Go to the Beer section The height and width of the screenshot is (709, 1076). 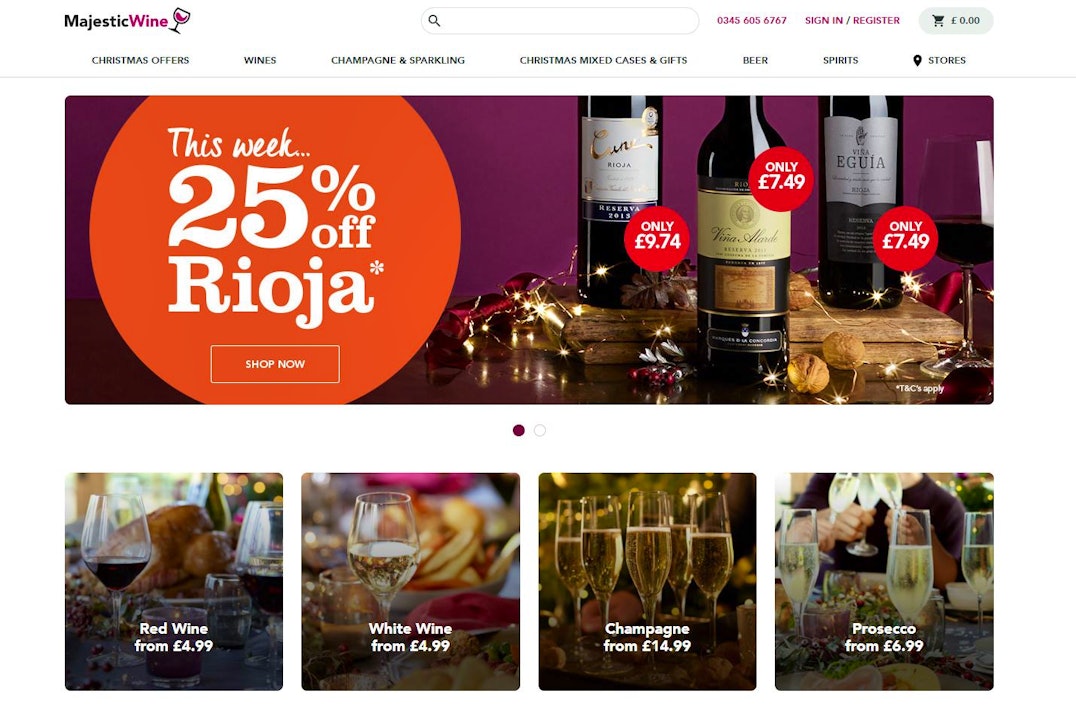tap(755, 60)
